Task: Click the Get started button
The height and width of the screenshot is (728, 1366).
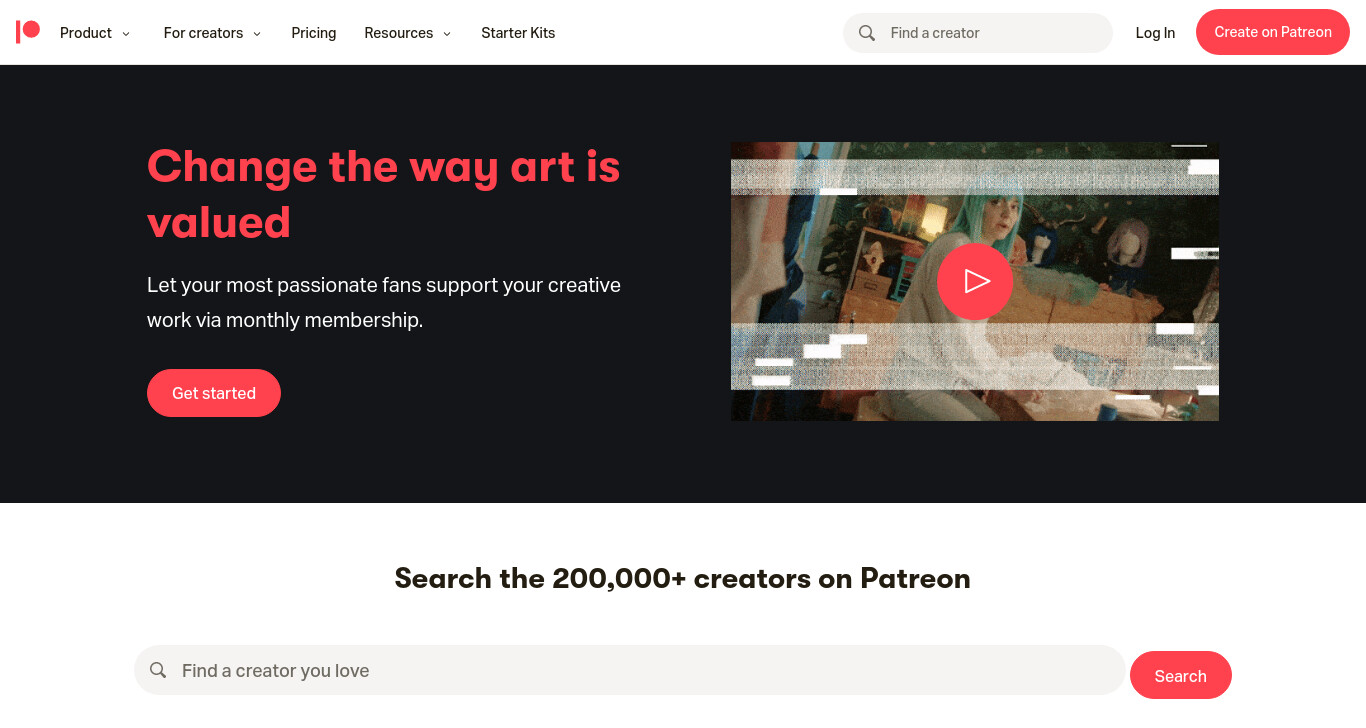Action: click(x=214, y=393)
